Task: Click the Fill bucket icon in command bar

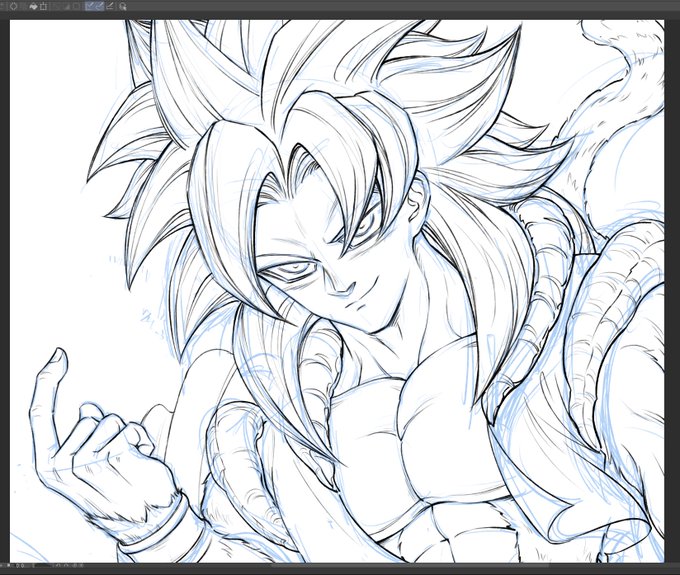Action: pos(33,6)
